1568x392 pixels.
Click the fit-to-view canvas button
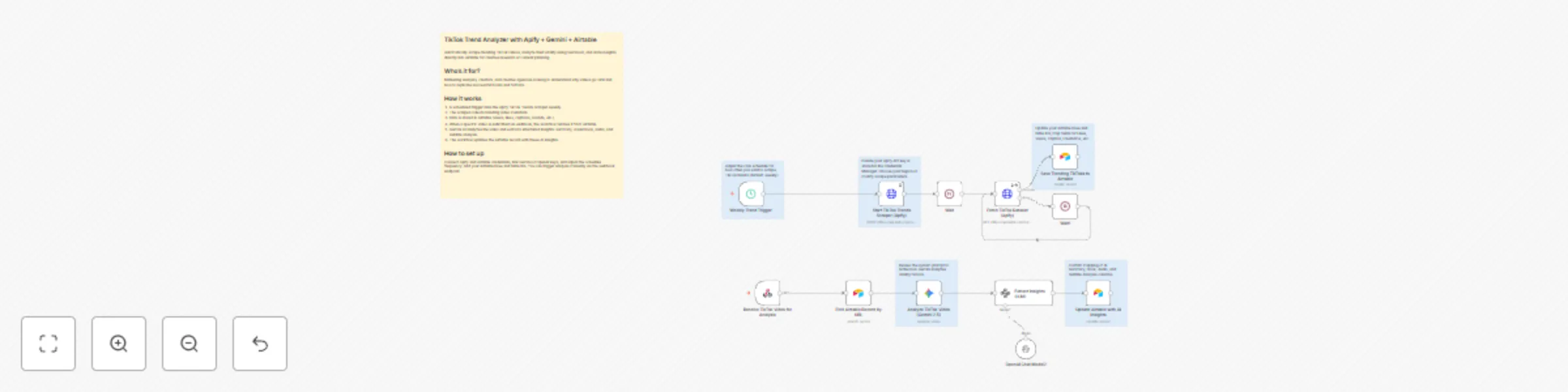tap(48, 344)
